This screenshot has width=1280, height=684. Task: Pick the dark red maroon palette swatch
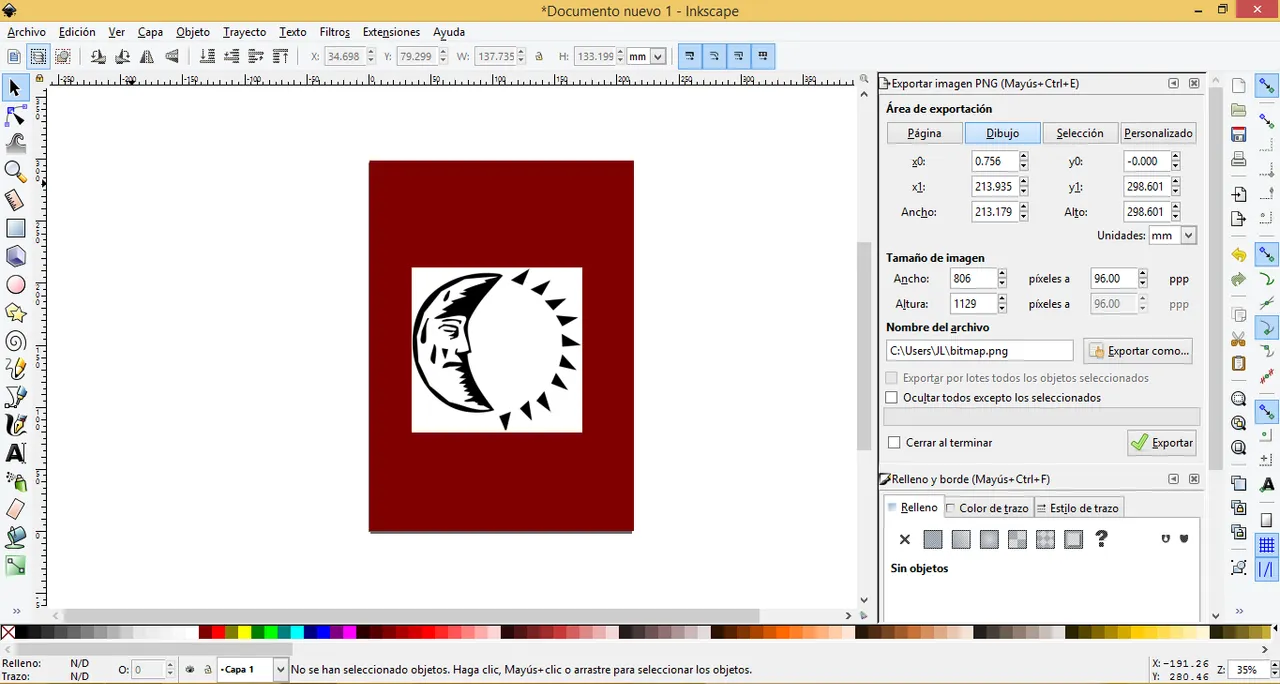point(205,632)
